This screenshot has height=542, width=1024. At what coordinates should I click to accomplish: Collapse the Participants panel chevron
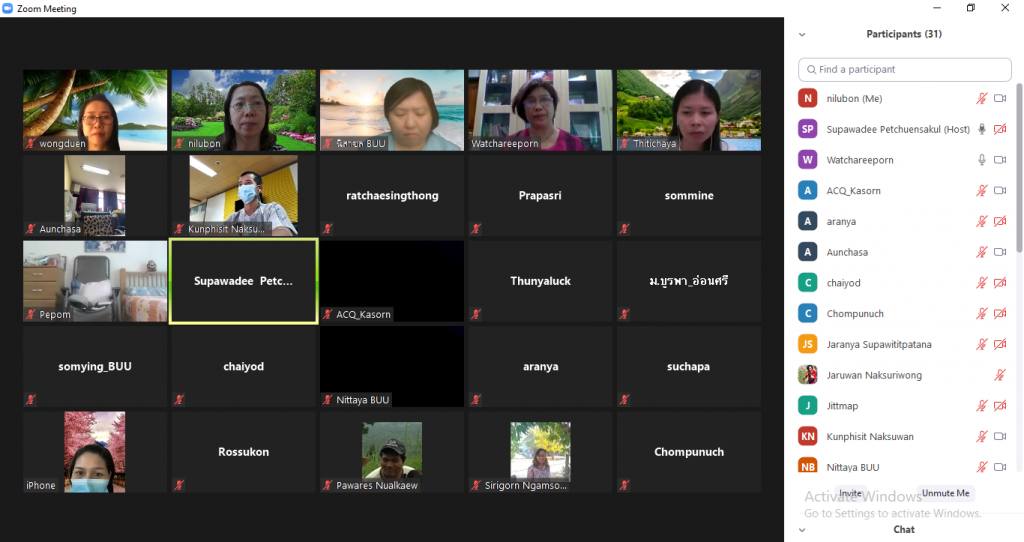(801, 34)
